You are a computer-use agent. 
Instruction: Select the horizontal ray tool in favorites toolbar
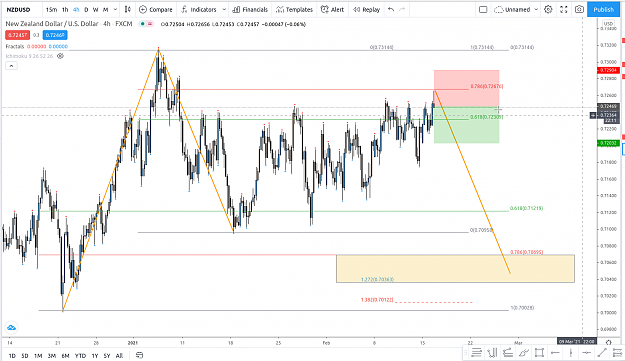555,352
